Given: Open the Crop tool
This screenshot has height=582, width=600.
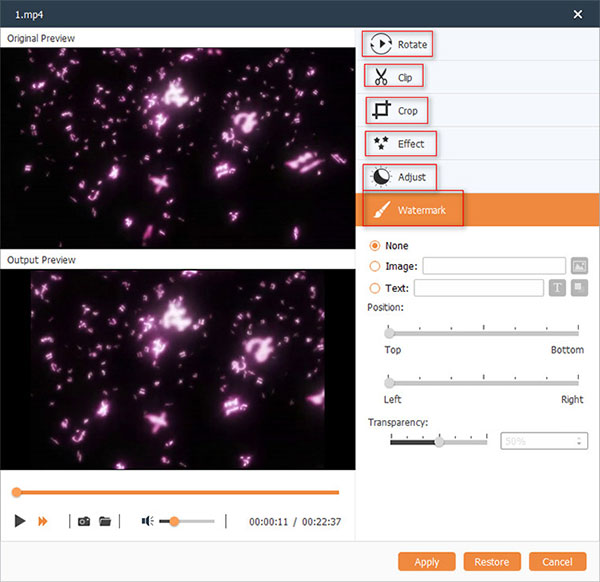Looking at the screenshot, I should pos(395,110).
